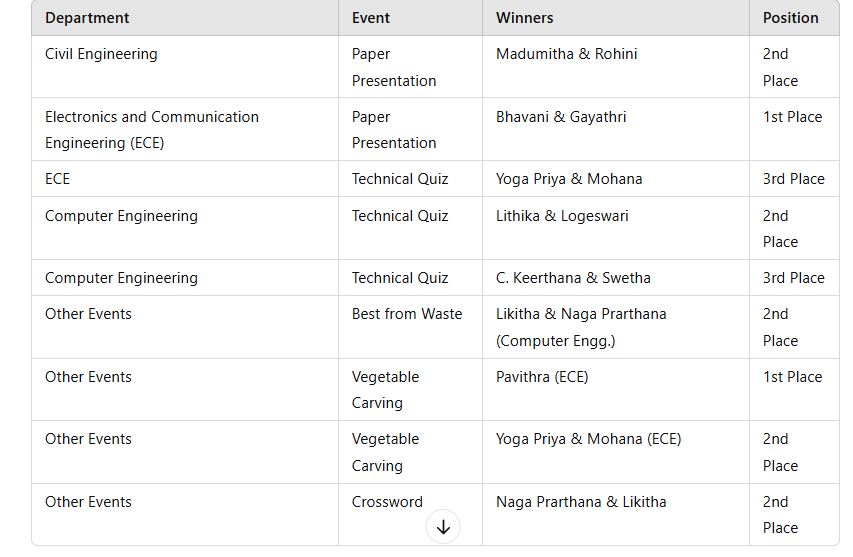This screenshot has width=853, height=557.
Task: Click the standalone ECE department cell
Action: [x=185, y=179]
